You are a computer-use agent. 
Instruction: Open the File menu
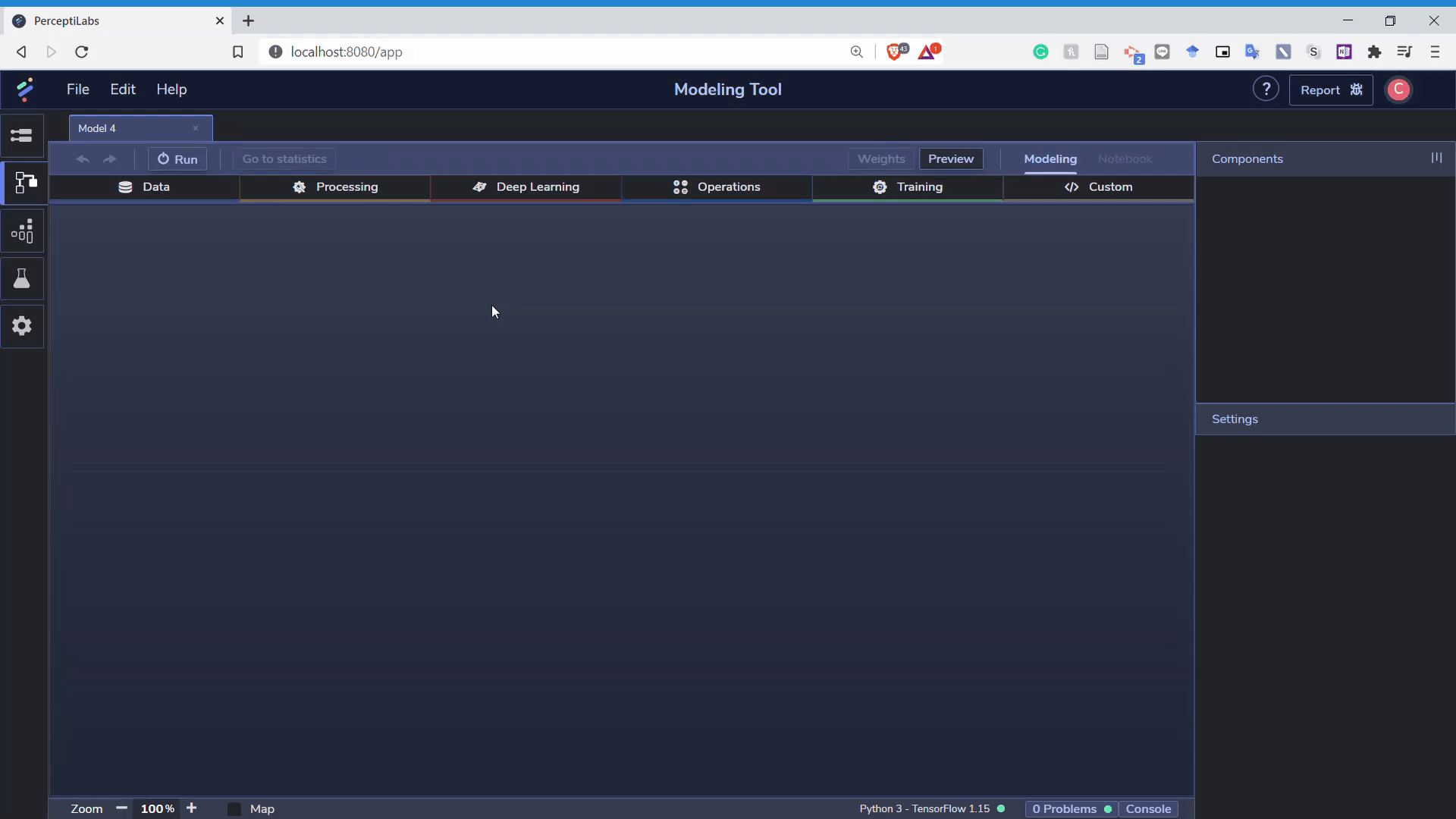click(77, 89)
